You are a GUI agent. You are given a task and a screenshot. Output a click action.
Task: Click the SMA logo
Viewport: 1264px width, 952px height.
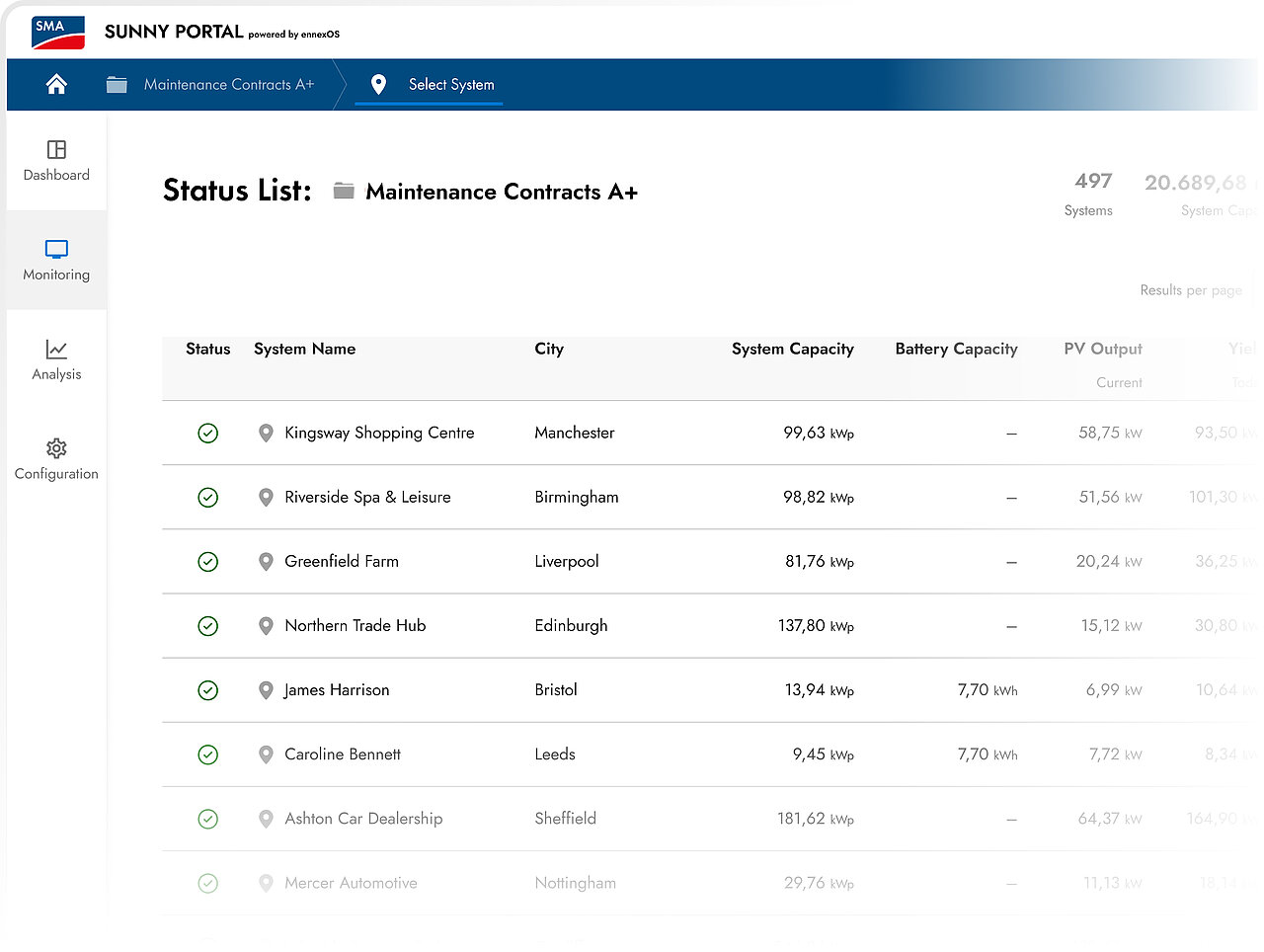click(x=58, y=32)
